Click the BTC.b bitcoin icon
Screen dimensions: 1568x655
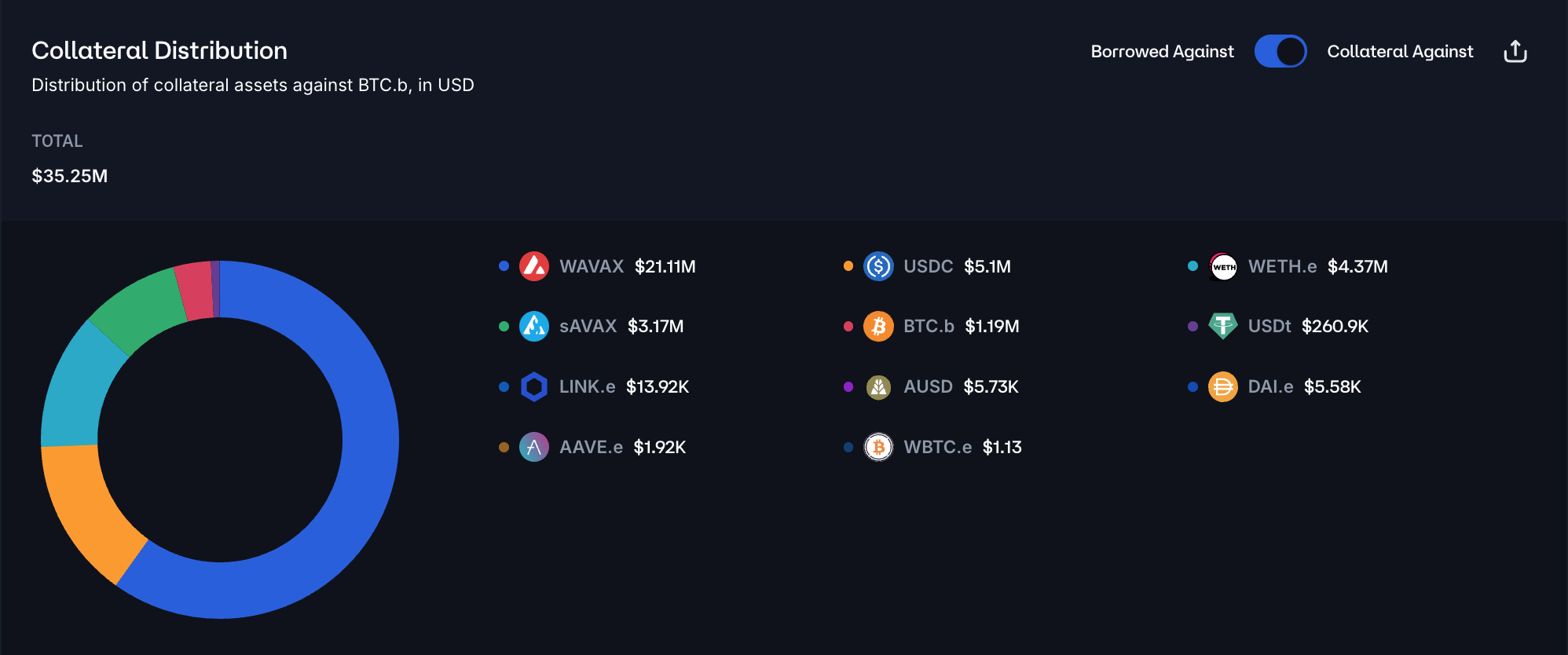pos(878,326)
